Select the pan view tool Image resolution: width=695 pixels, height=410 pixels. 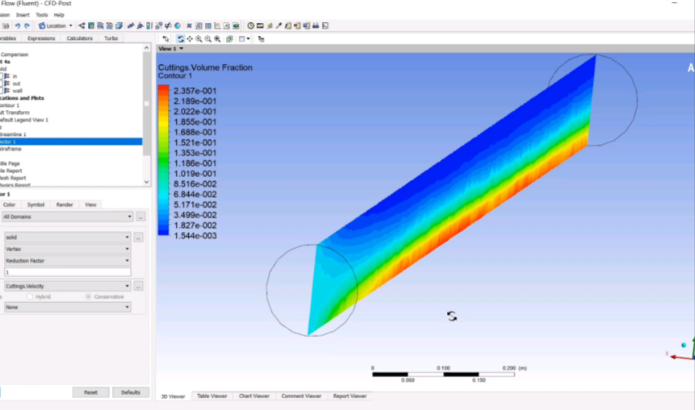190,38
